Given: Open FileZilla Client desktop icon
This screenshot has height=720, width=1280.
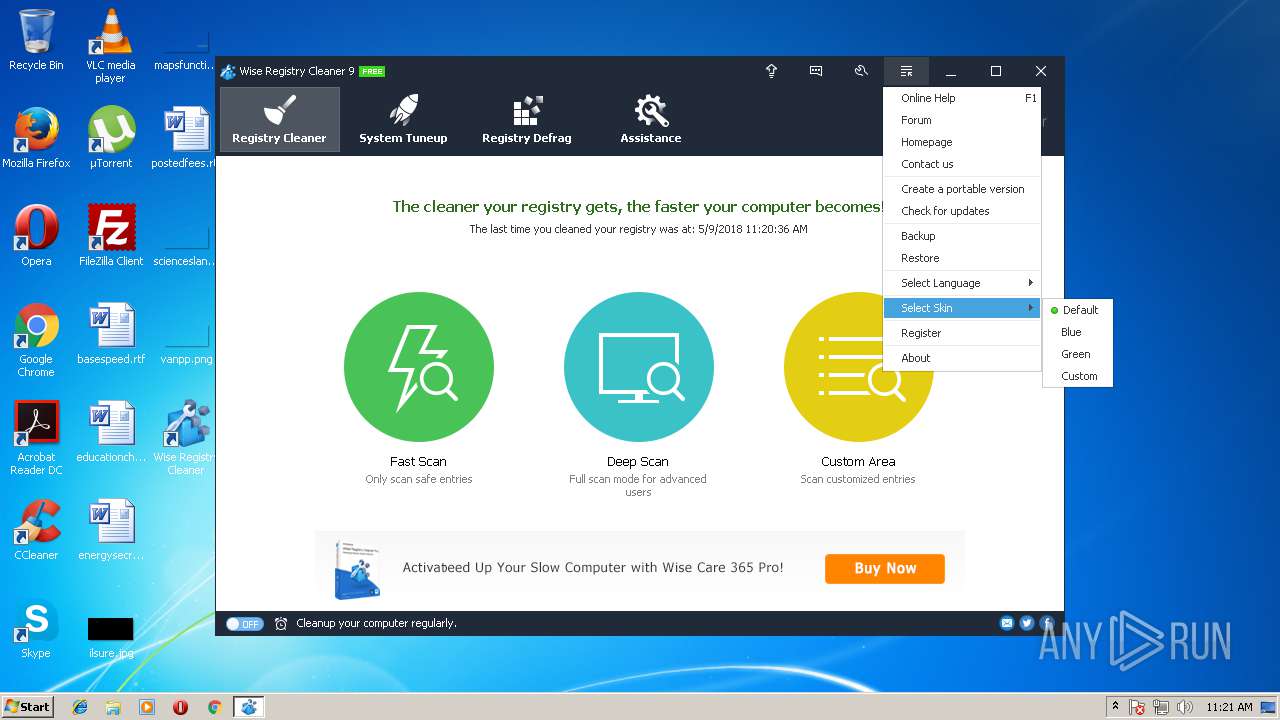Looking at the screenshot, I should point(111,236).
